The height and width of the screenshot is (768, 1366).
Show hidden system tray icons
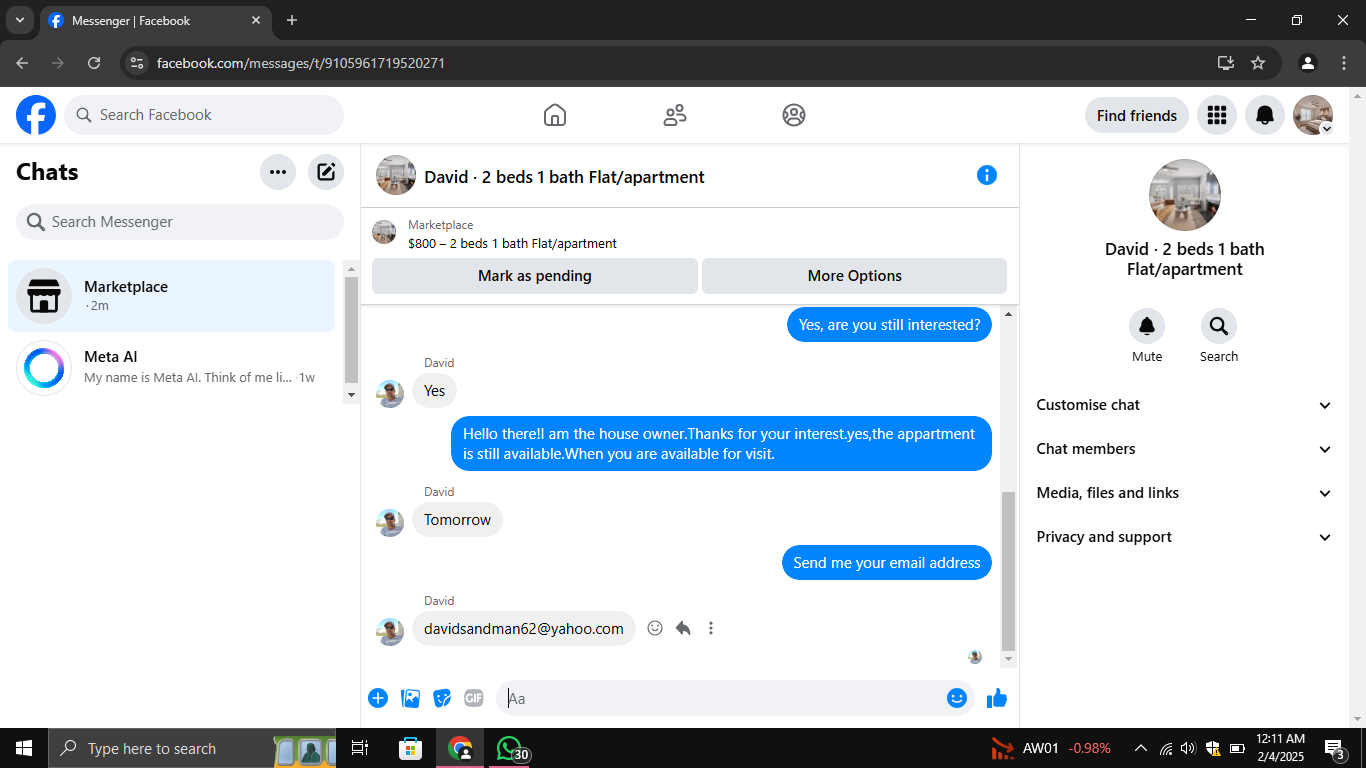1140,748
